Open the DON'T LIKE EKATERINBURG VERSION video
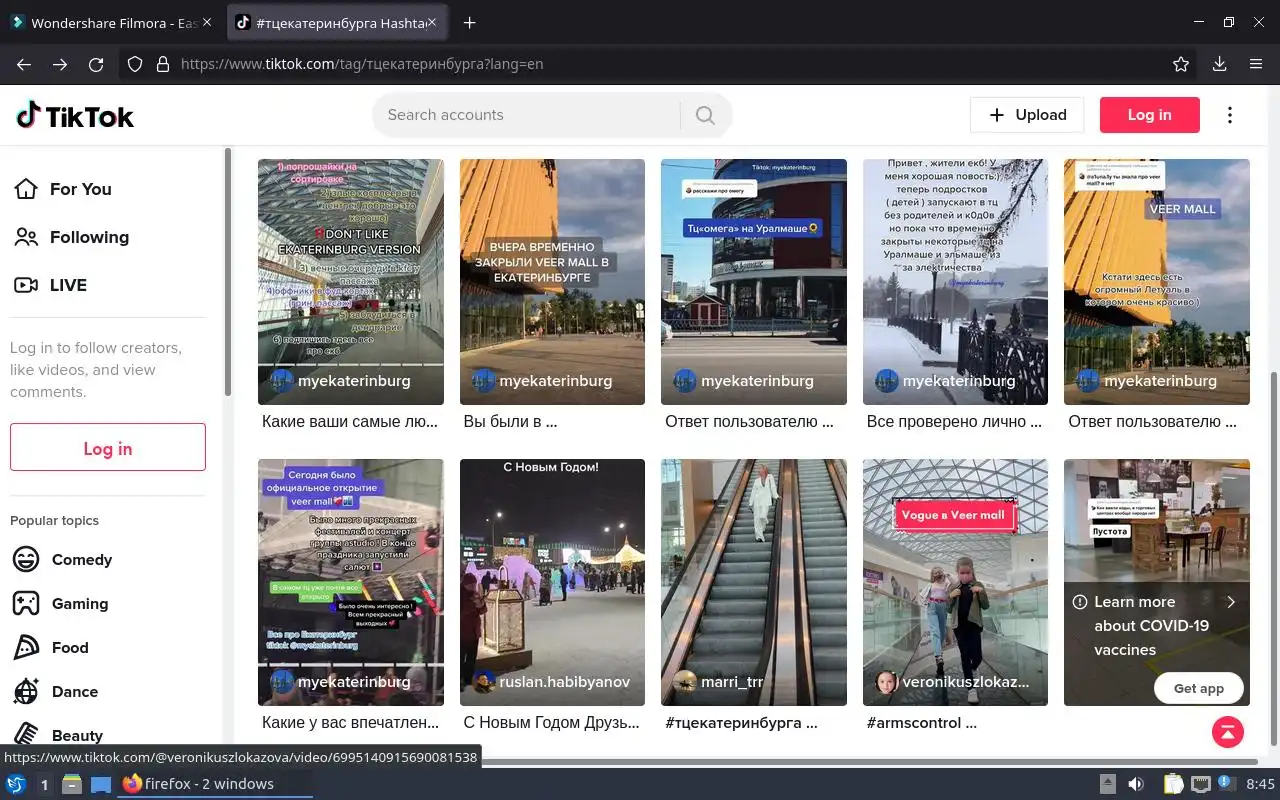This screenshot has height=800, width=1280. point(351,282)
